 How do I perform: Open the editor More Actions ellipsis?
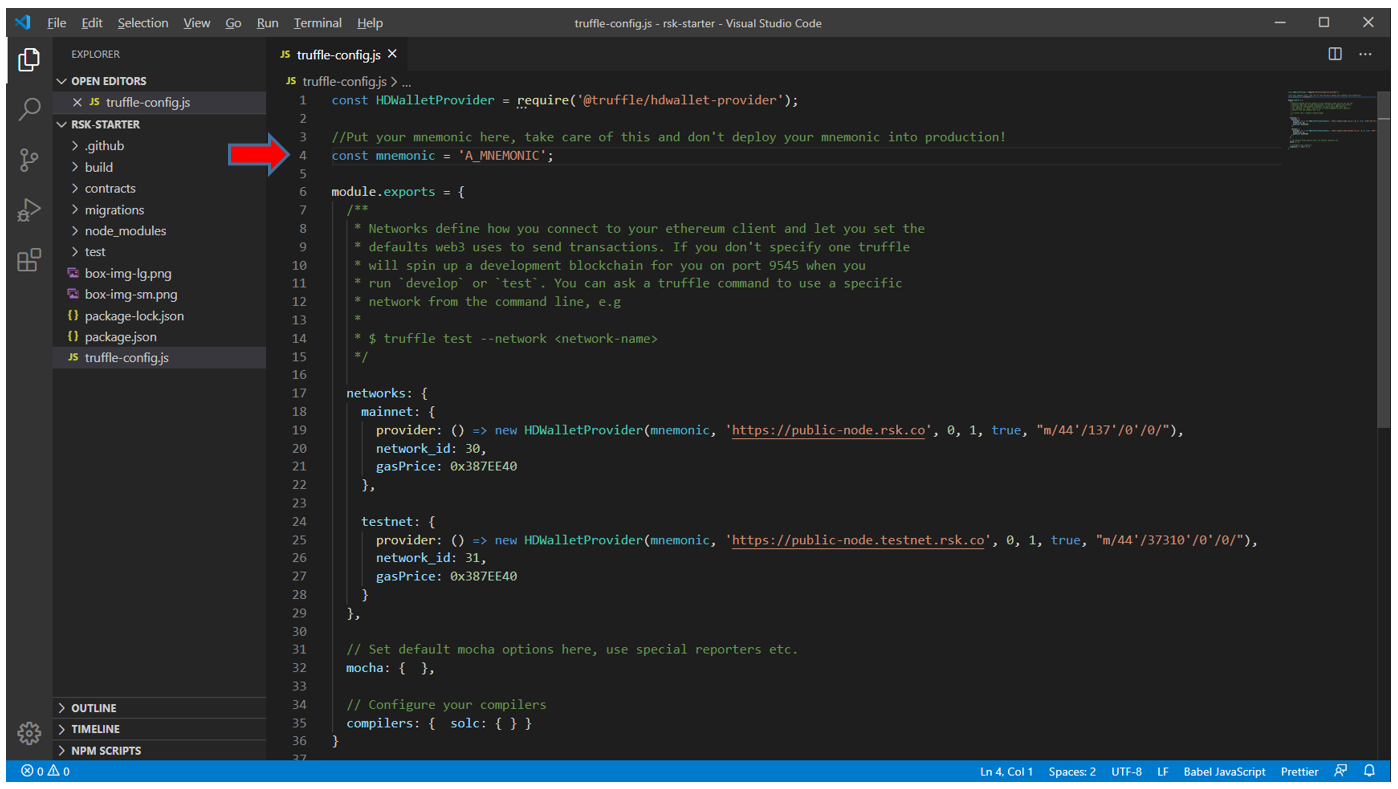click(x=1365, y=54)
